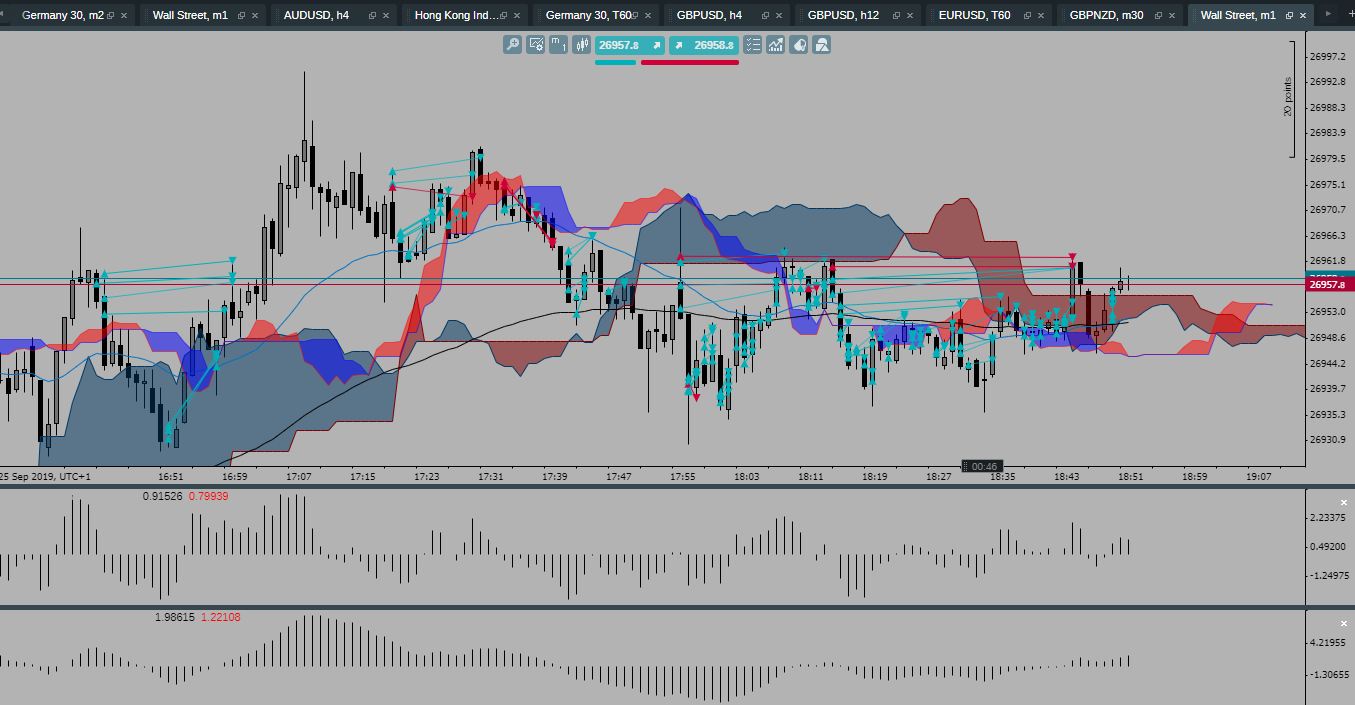This screenshot has height=705, width=1355.
Task: Detach the EURUSD, T60 chart tab
Action: pos(1026,16)
